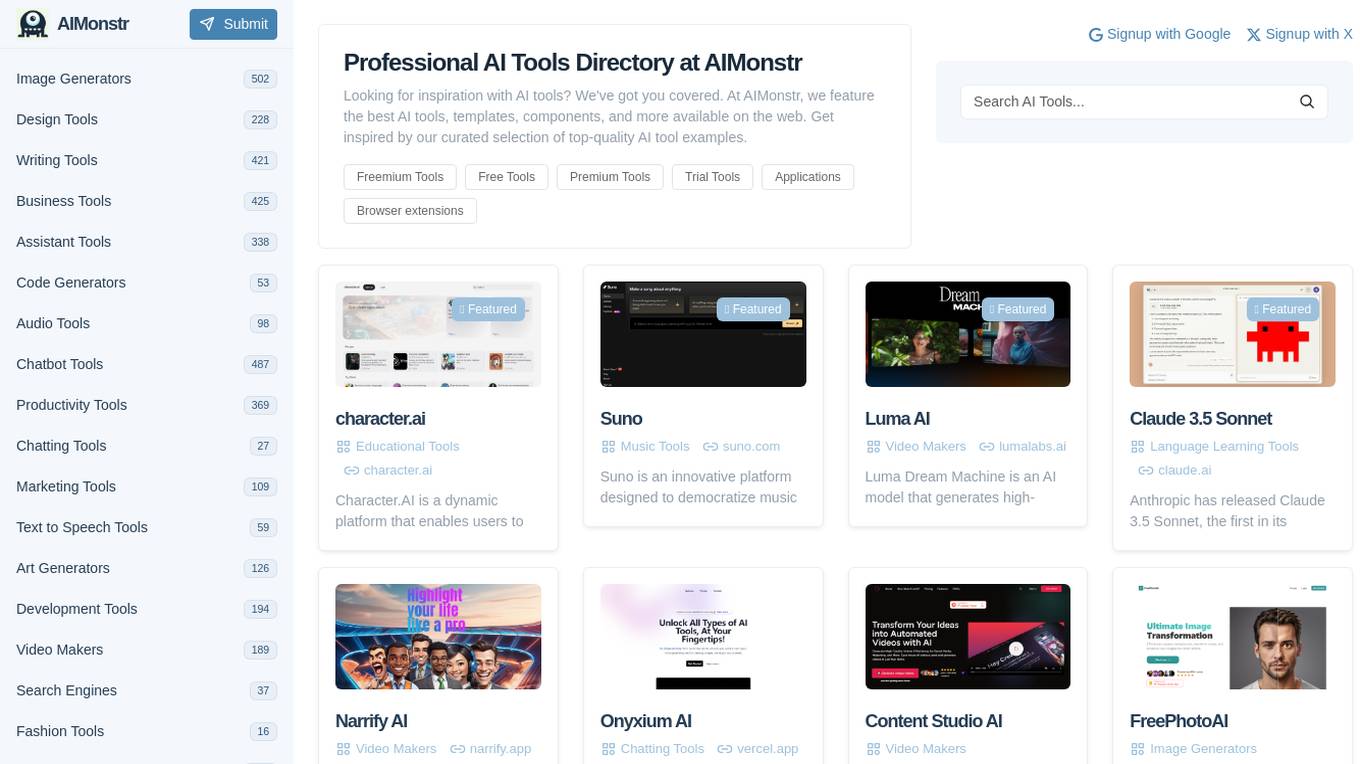Click the X logo icon for signup
This screenshot has height=764, width=1360.
point(1253,35)
